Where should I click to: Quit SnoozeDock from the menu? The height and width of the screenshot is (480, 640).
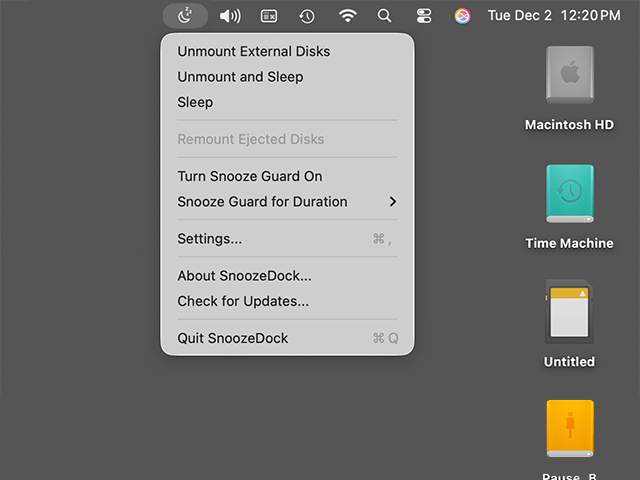coord(287,338)
